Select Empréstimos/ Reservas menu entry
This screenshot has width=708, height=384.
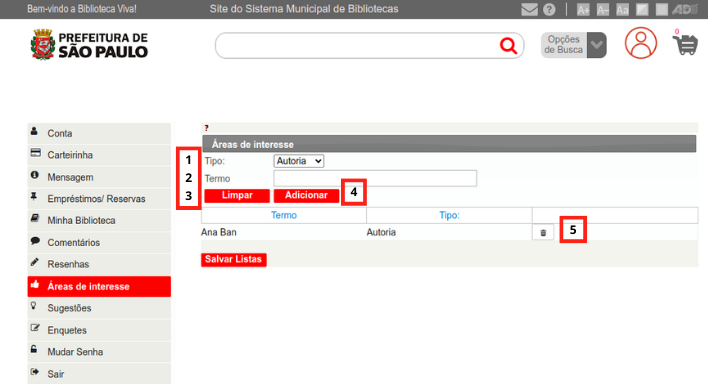[99, 199]
